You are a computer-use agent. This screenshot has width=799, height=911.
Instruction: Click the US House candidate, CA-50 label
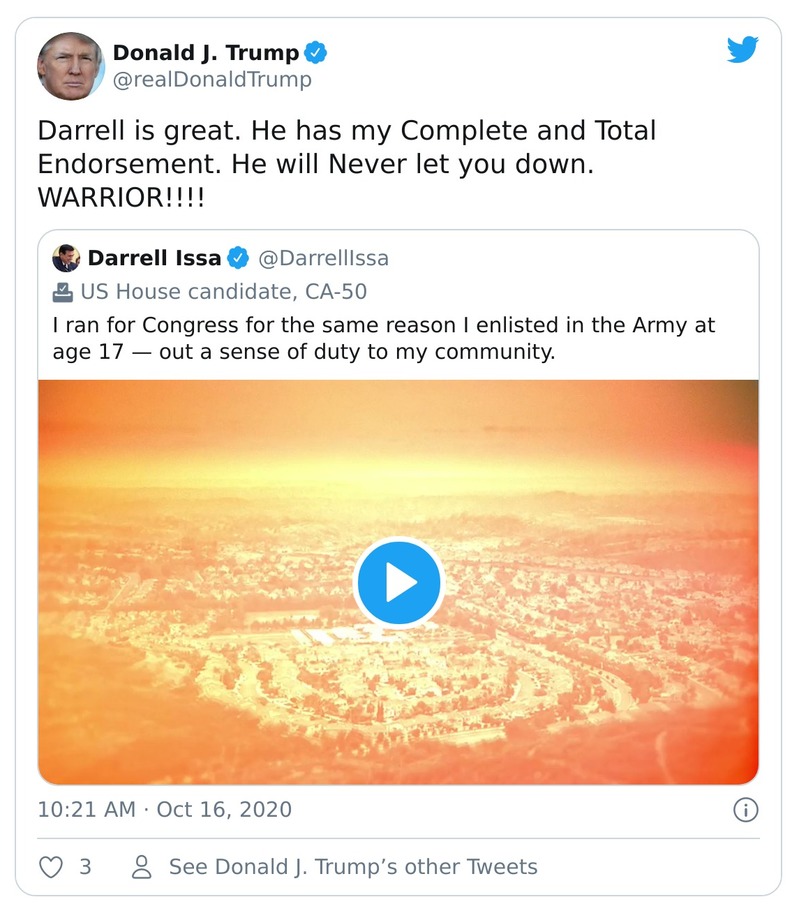pyautogui.click(x=223, y=293)
